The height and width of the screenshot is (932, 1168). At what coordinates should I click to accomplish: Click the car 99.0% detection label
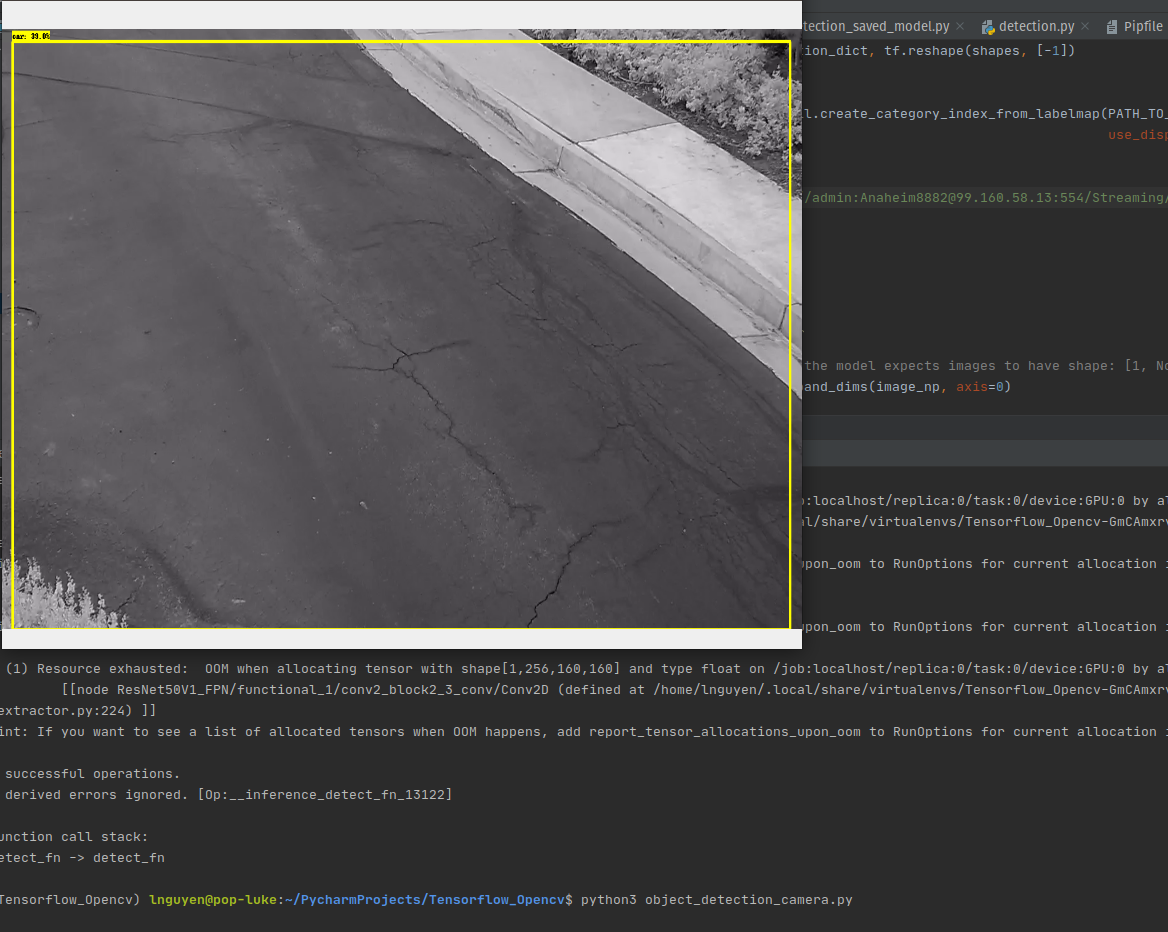tap(31, 36)
